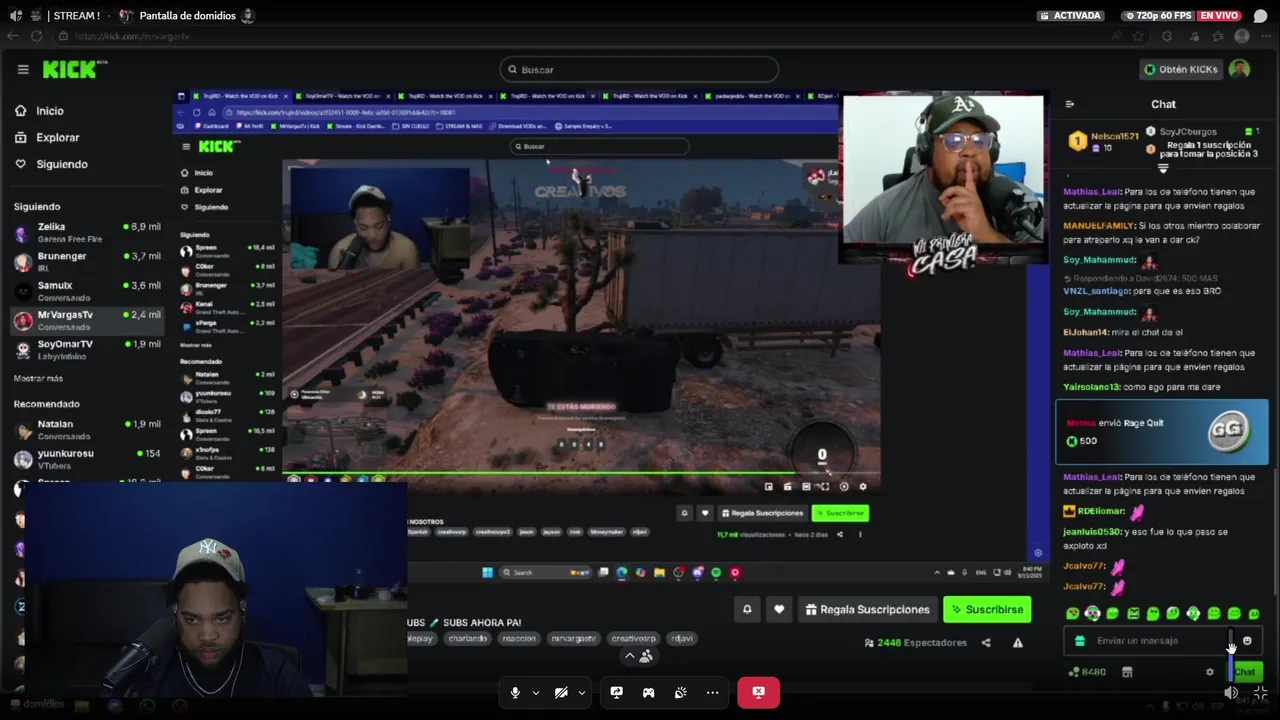Click the red disconnect button
Image resolution: width=1280 pixels, height=720 pixels.
[759, 692]
